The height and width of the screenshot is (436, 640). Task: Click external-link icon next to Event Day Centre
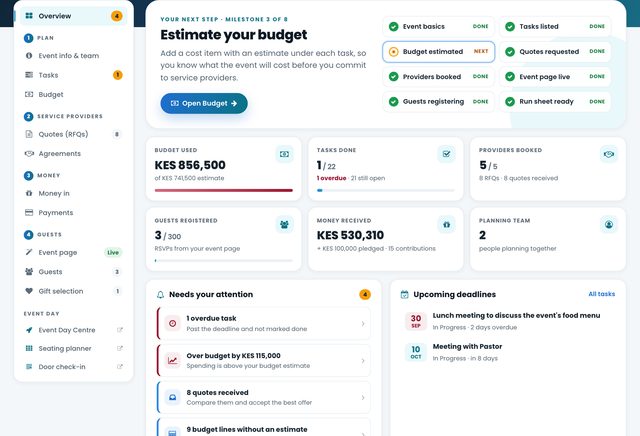tap(120, 330)
